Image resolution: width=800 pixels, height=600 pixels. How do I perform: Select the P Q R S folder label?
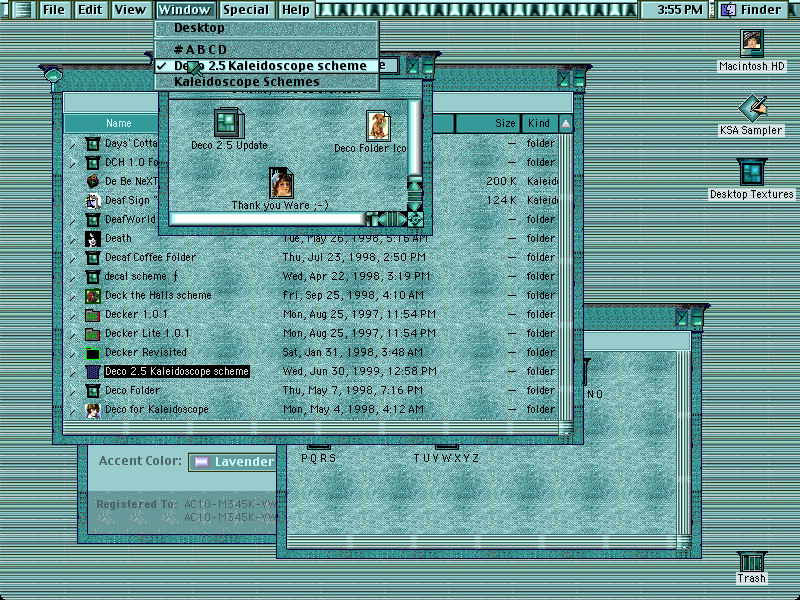point(319,458)
